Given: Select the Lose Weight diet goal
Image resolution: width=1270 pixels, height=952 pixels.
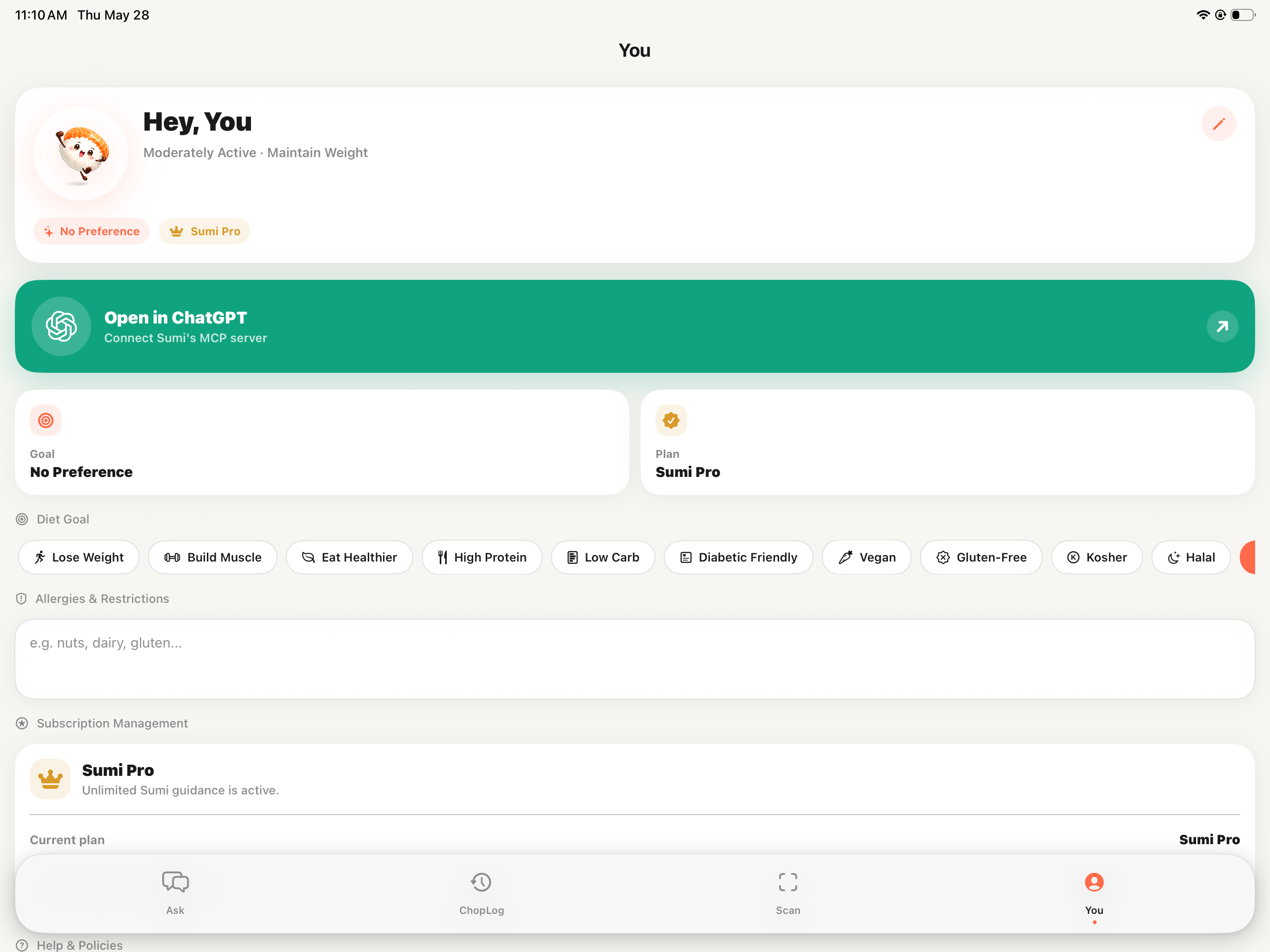Looking at the screenshot, I should (79, 557).
